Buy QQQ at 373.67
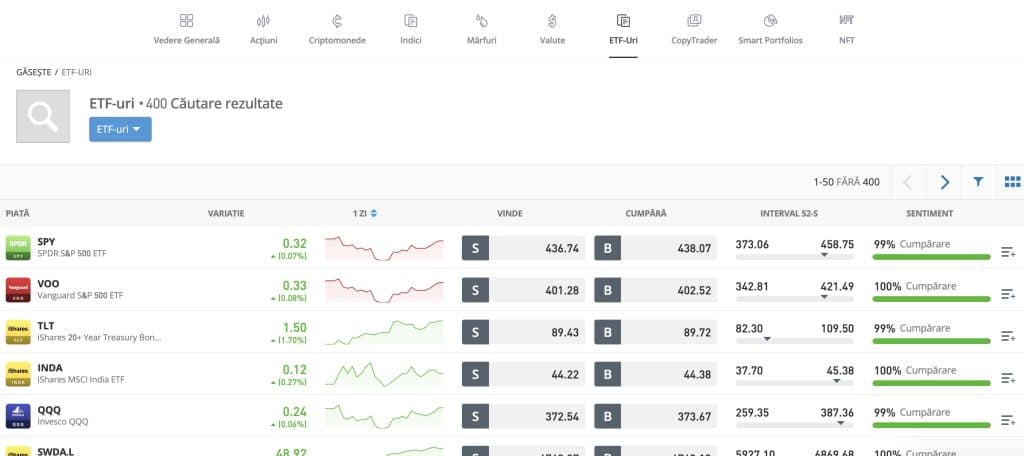This screenshot has width=1024, height=456. [x=655, y=415]
